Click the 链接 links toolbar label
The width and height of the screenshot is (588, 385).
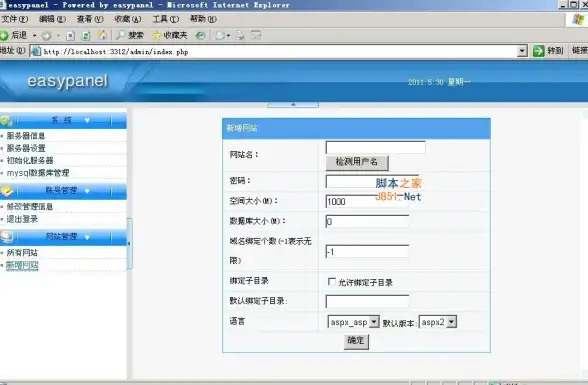coord(579,51)
